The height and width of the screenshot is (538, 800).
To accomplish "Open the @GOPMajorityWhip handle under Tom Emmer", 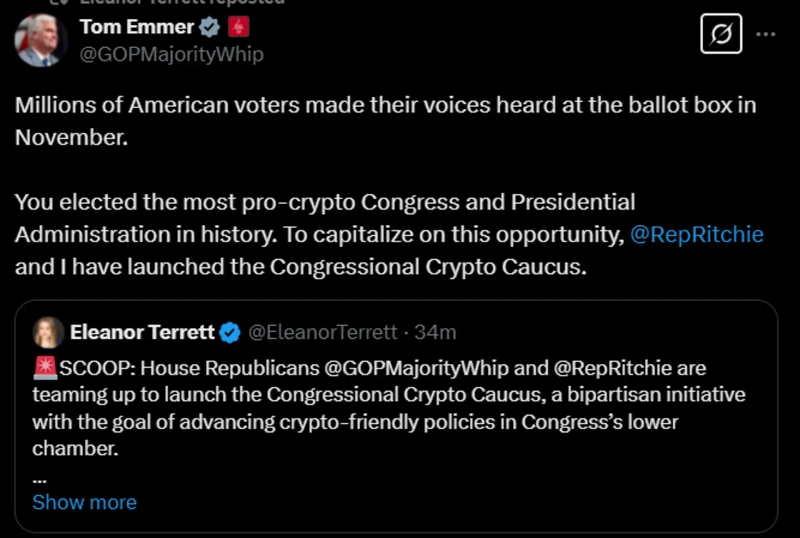I will click(x=171, y=54).
